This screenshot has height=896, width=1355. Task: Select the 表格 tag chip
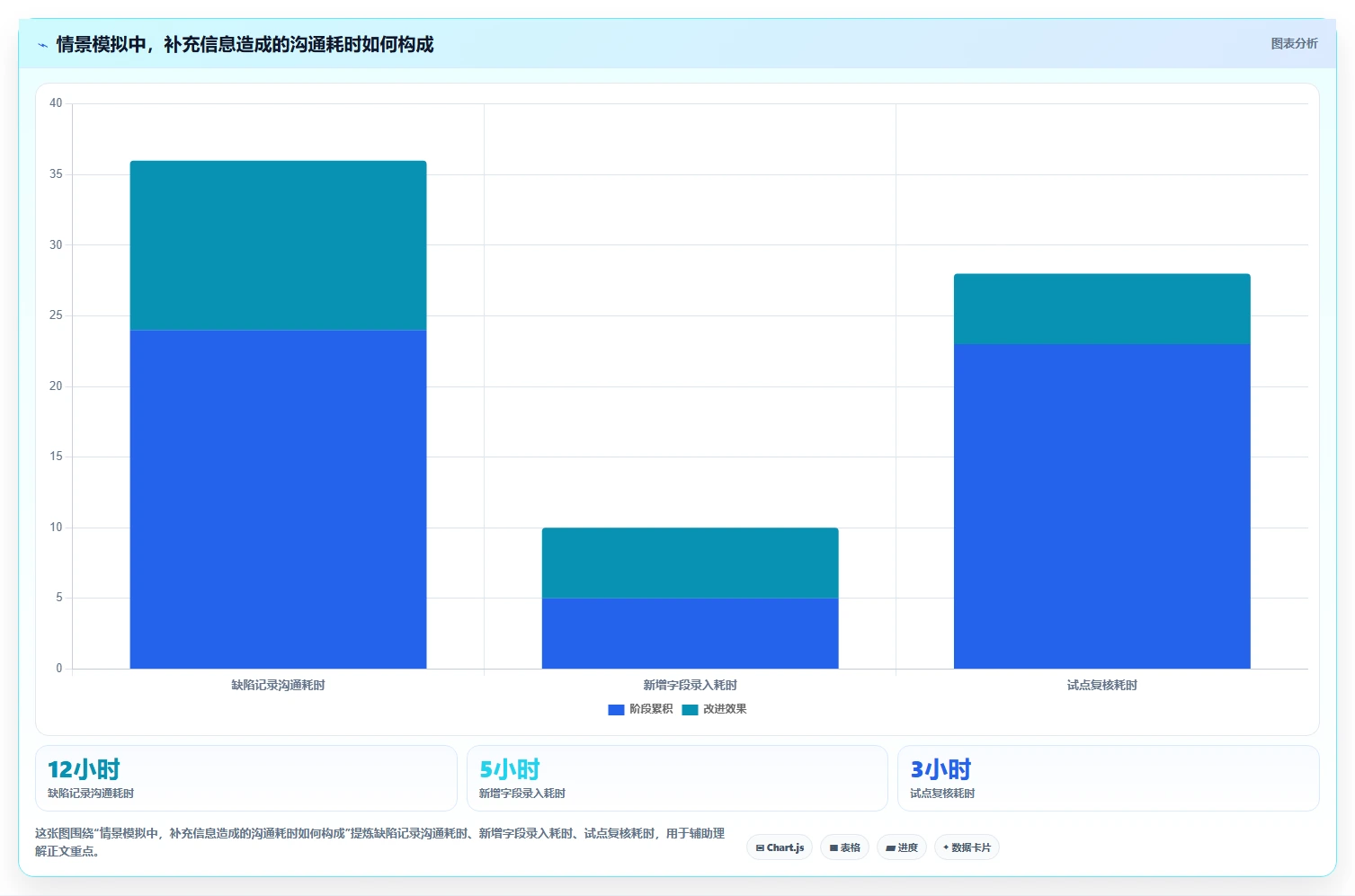844,847
